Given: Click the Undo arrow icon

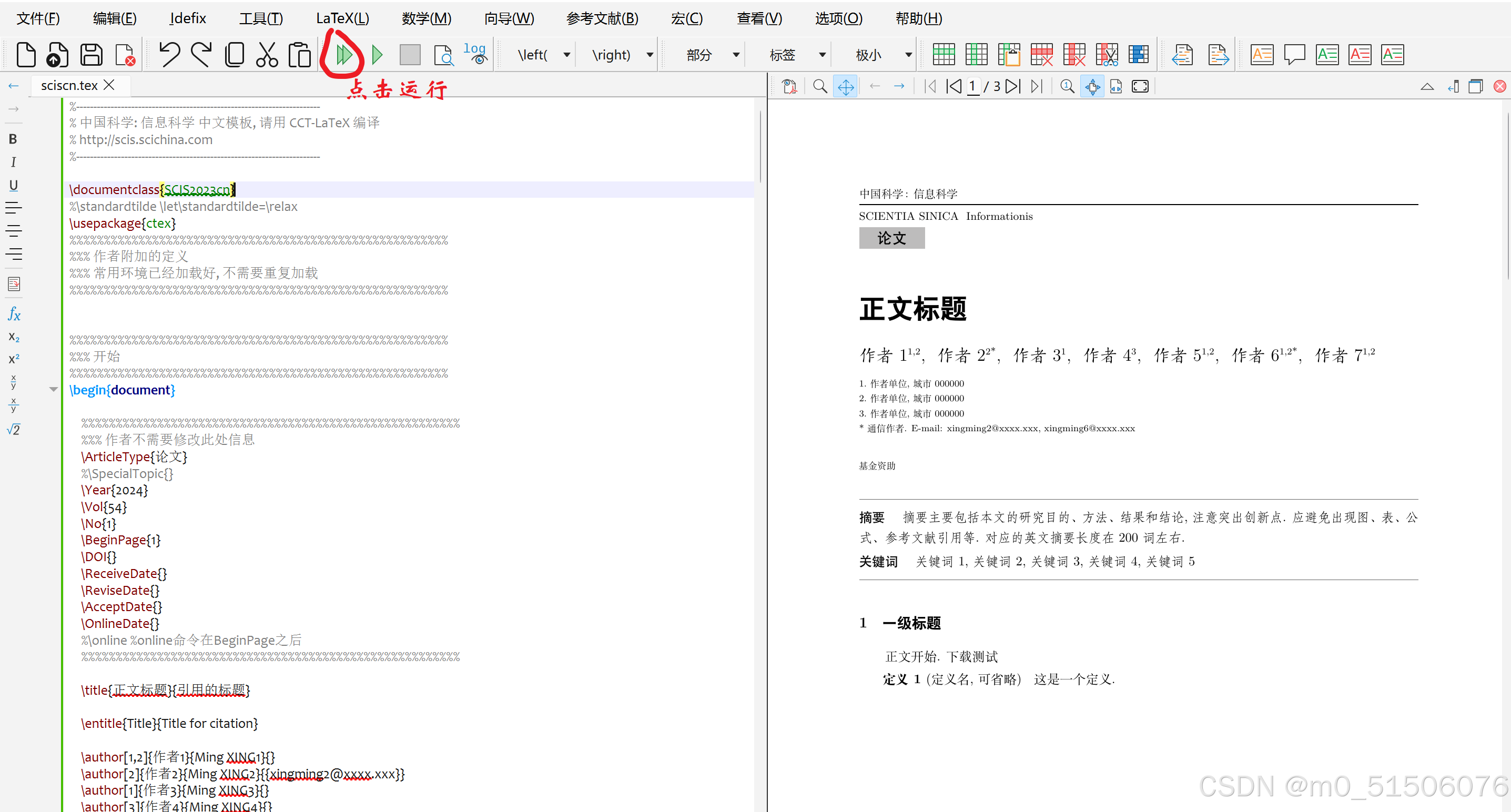Looking at the screenshot, I should tap(169, 55).
